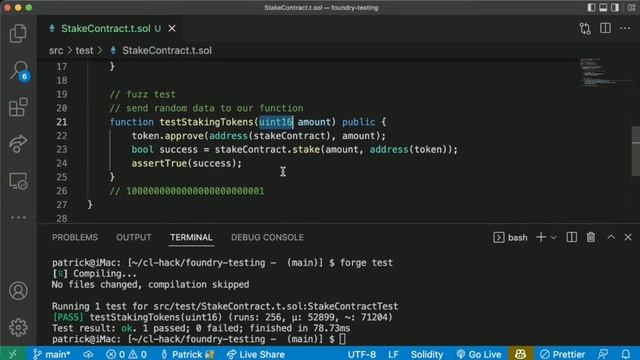The image size is (640, 360).
Task: Click the Copilot status icon
Action: tap(520, 354)
